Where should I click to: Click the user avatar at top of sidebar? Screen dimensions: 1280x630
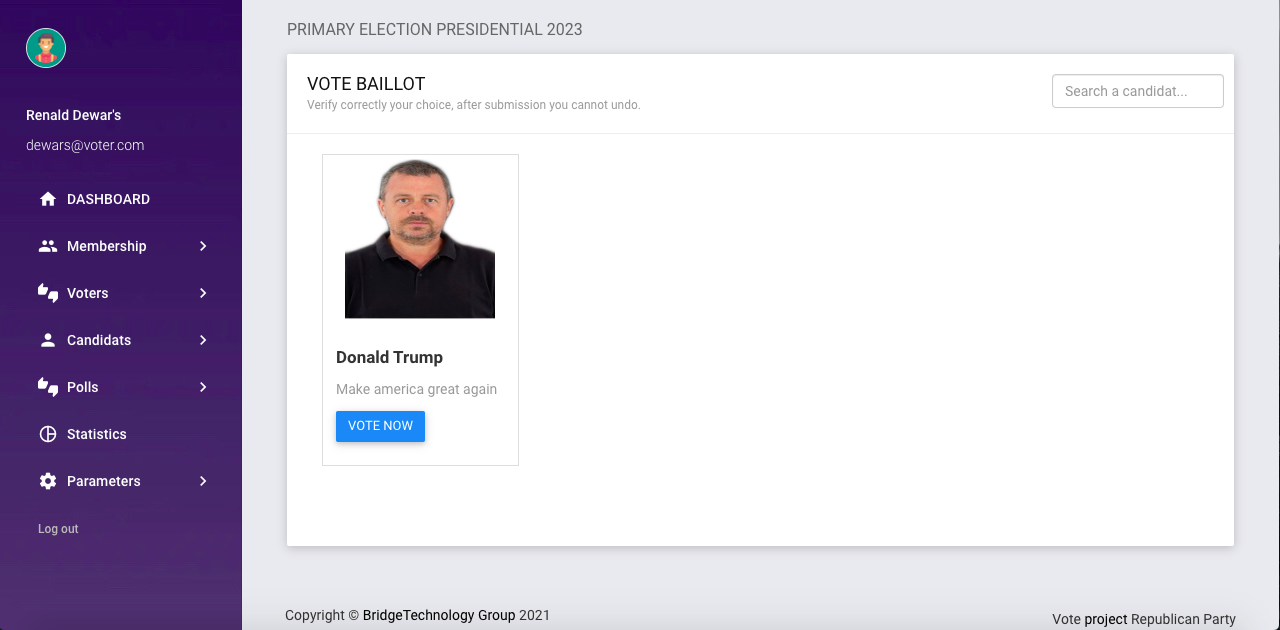click(45, 47)
